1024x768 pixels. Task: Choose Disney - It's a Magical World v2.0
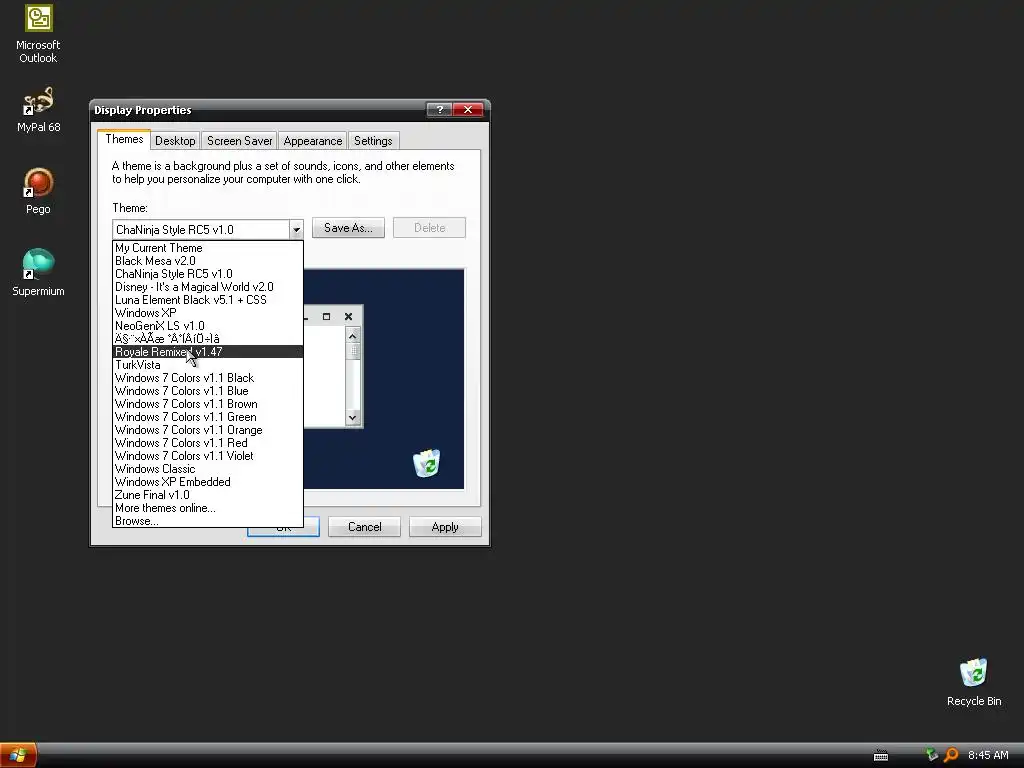208,287
